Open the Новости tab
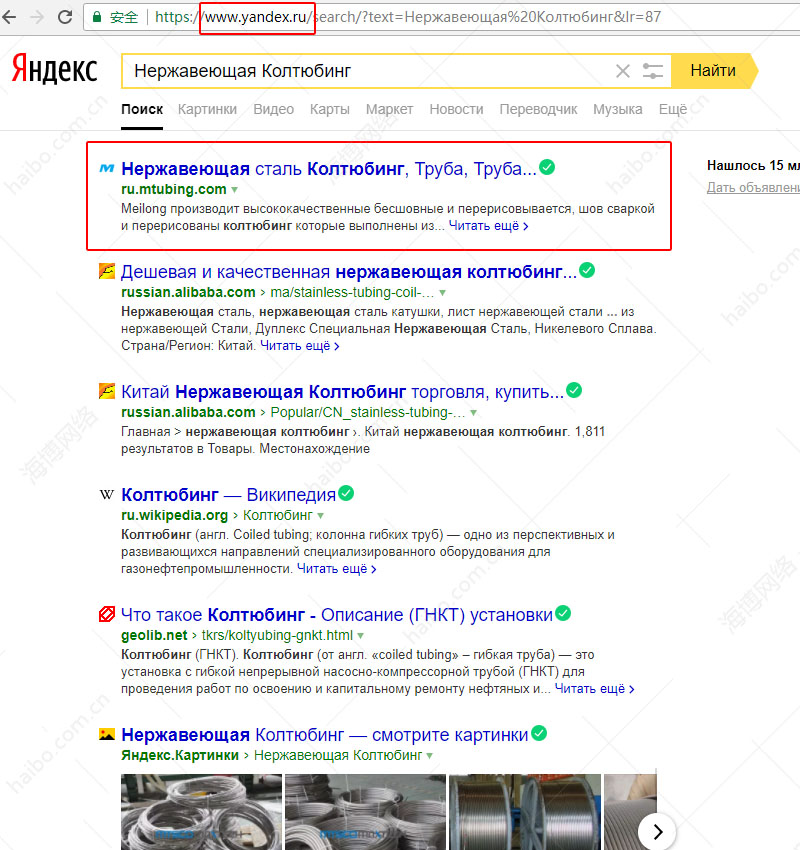This screenshot has width=800, height=850. coord(456,109)
